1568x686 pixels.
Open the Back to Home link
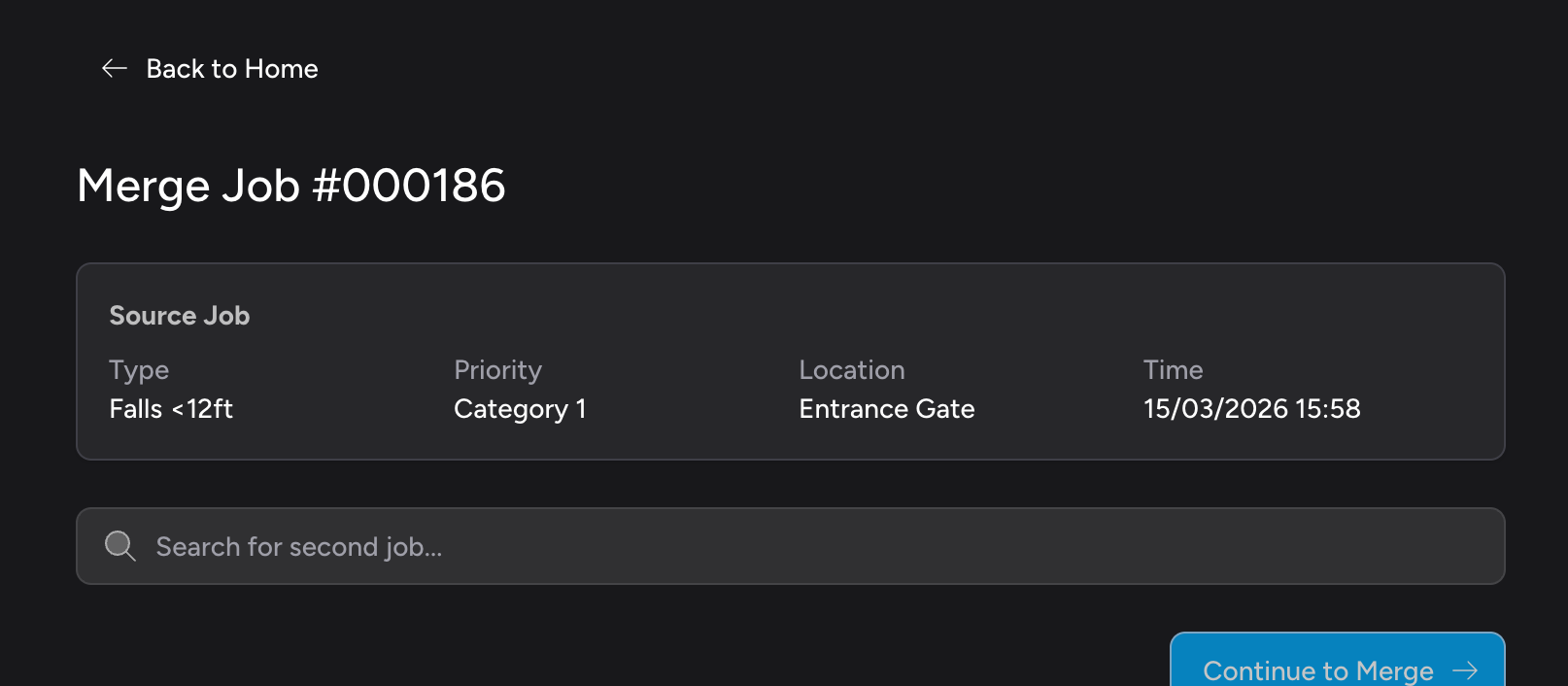coord(232,68)
